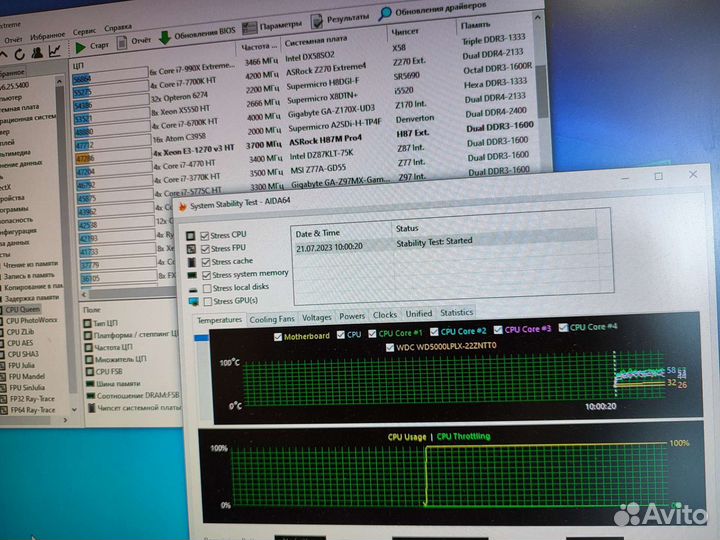Open the Statistics tab
Screen dimensions: 720x540
pos(456,312)
